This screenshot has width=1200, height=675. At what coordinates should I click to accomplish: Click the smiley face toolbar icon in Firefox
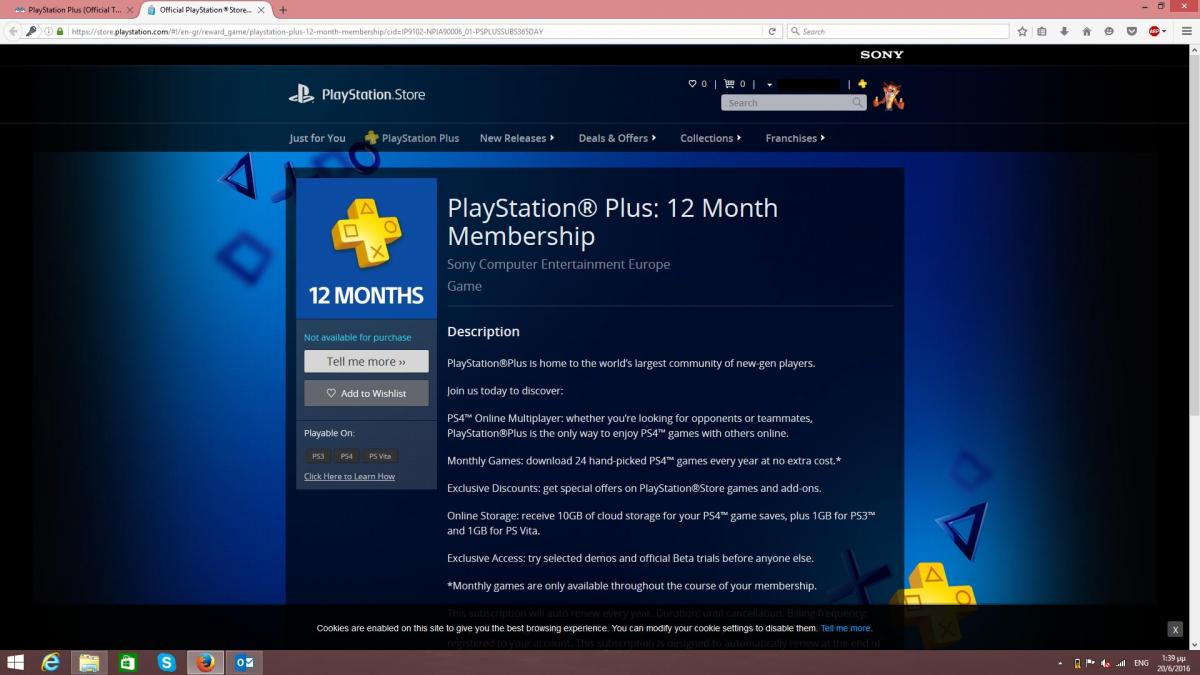click(1109, 31)
